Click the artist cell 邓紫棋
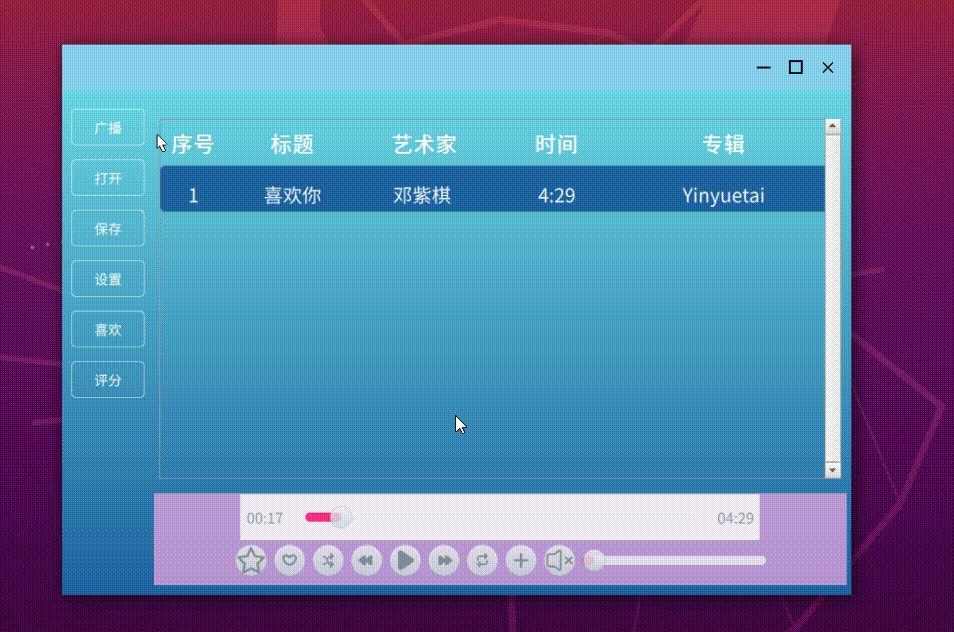Screen dimensions: 954x632 422,195
